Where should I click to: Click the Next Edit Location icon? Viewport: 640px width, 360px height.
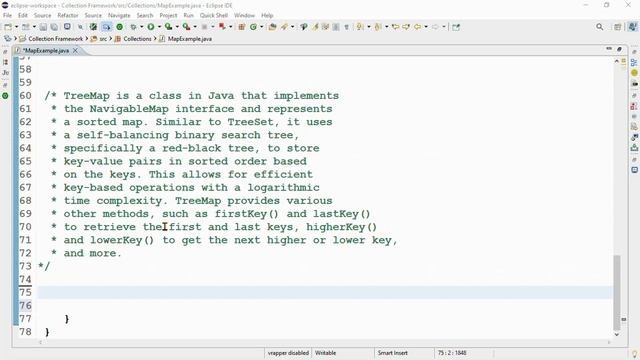[406, 27]
